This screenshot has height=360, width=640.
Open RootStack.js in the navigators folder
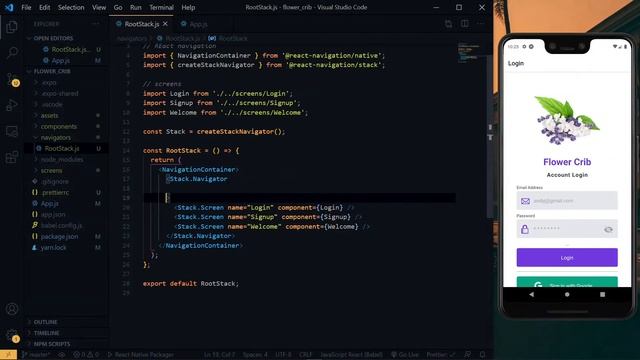[62, 149]
